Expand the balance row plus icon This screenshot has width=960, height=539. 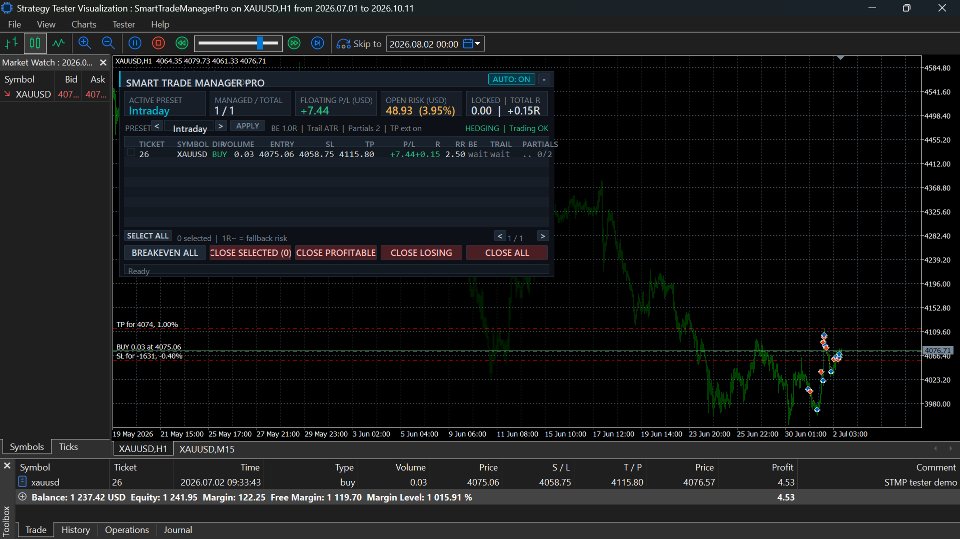23,497
